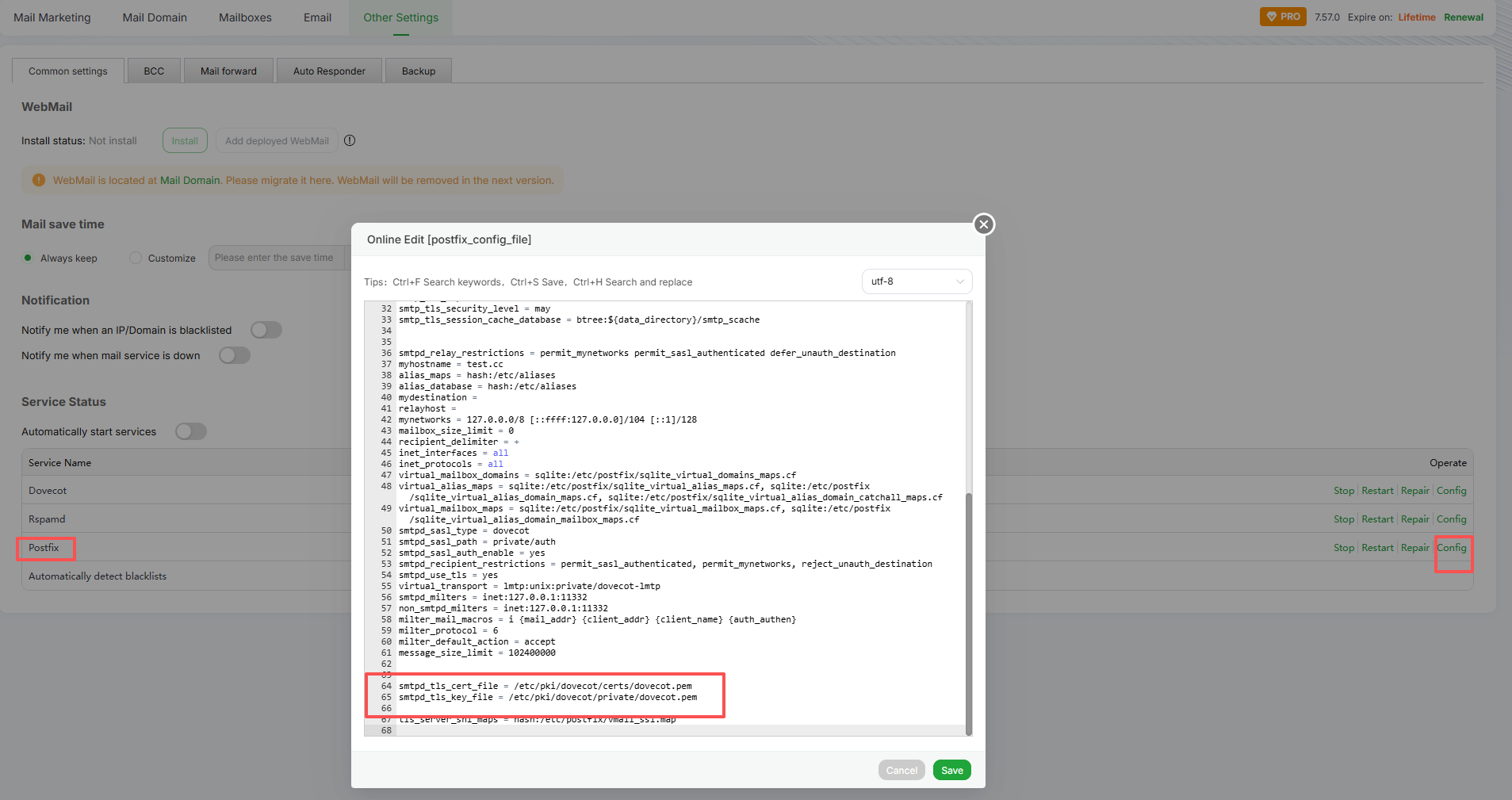Enable Automatically start services switch

[x=191, y=431]
